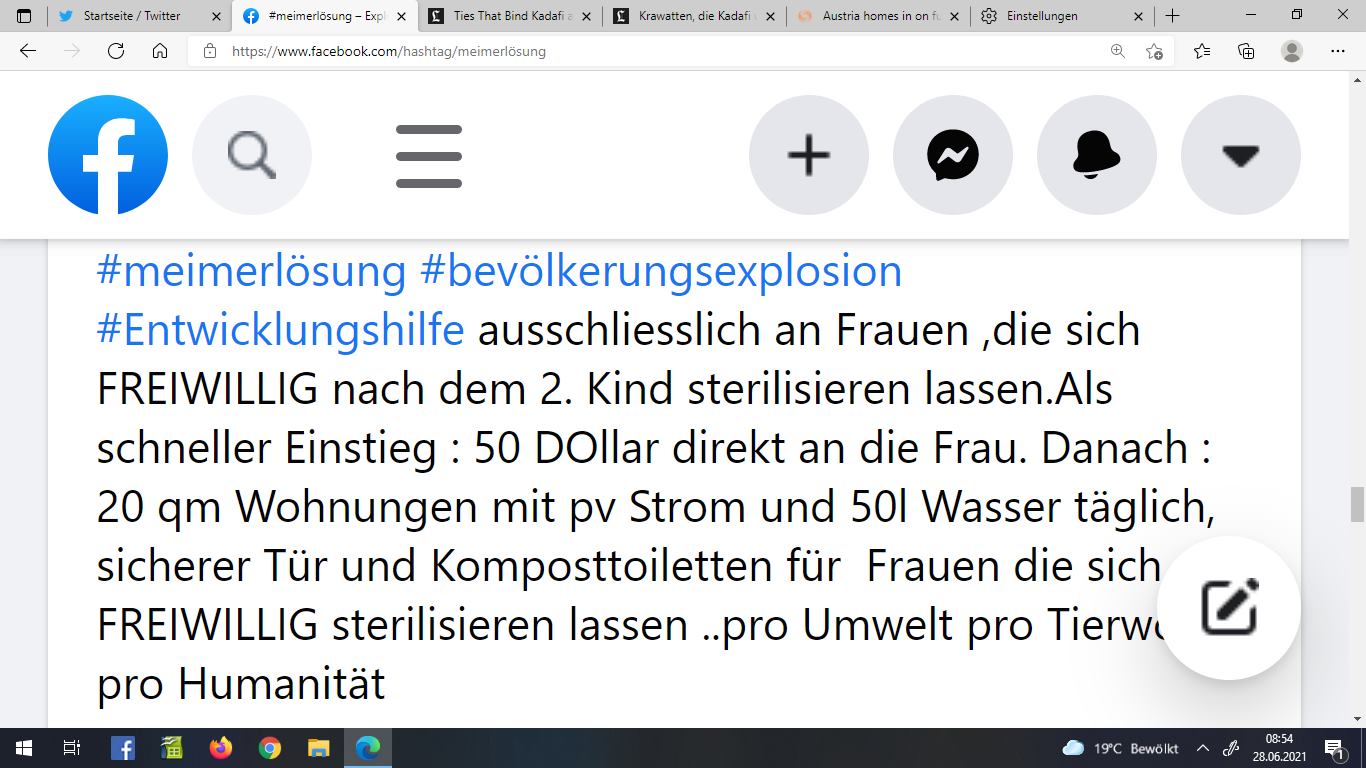Expand the account dropdown arrow
This screenshot has width=1366, height=768.
[1241, 155]
